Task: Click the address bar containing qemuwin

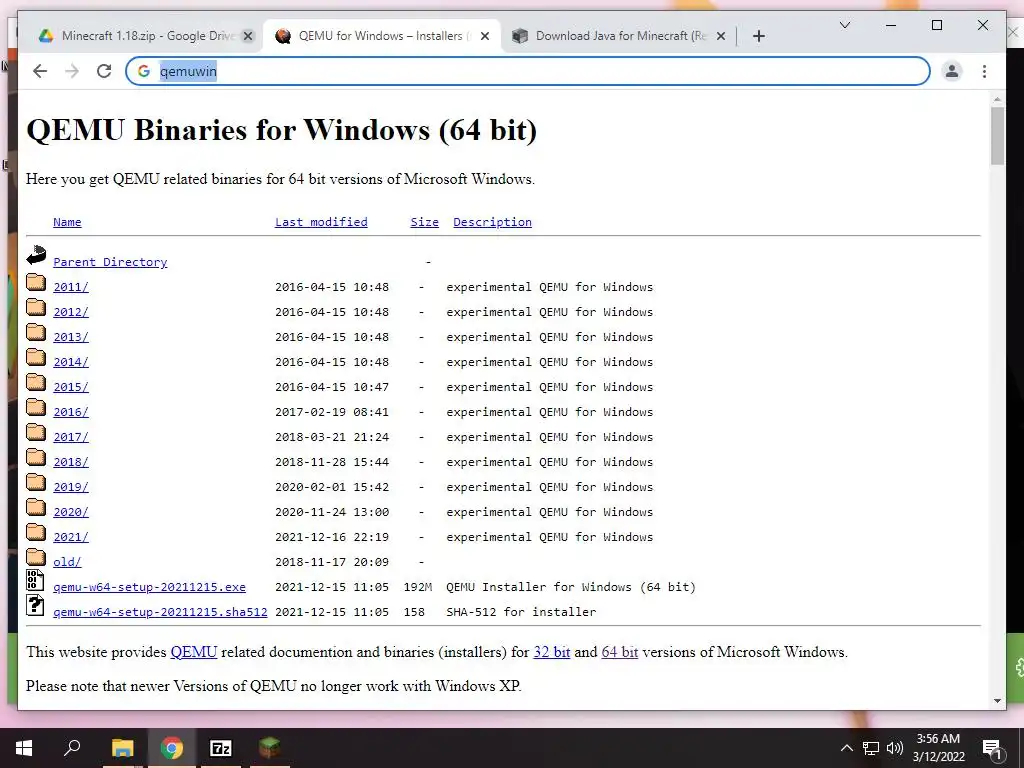Action: [528, 71]
